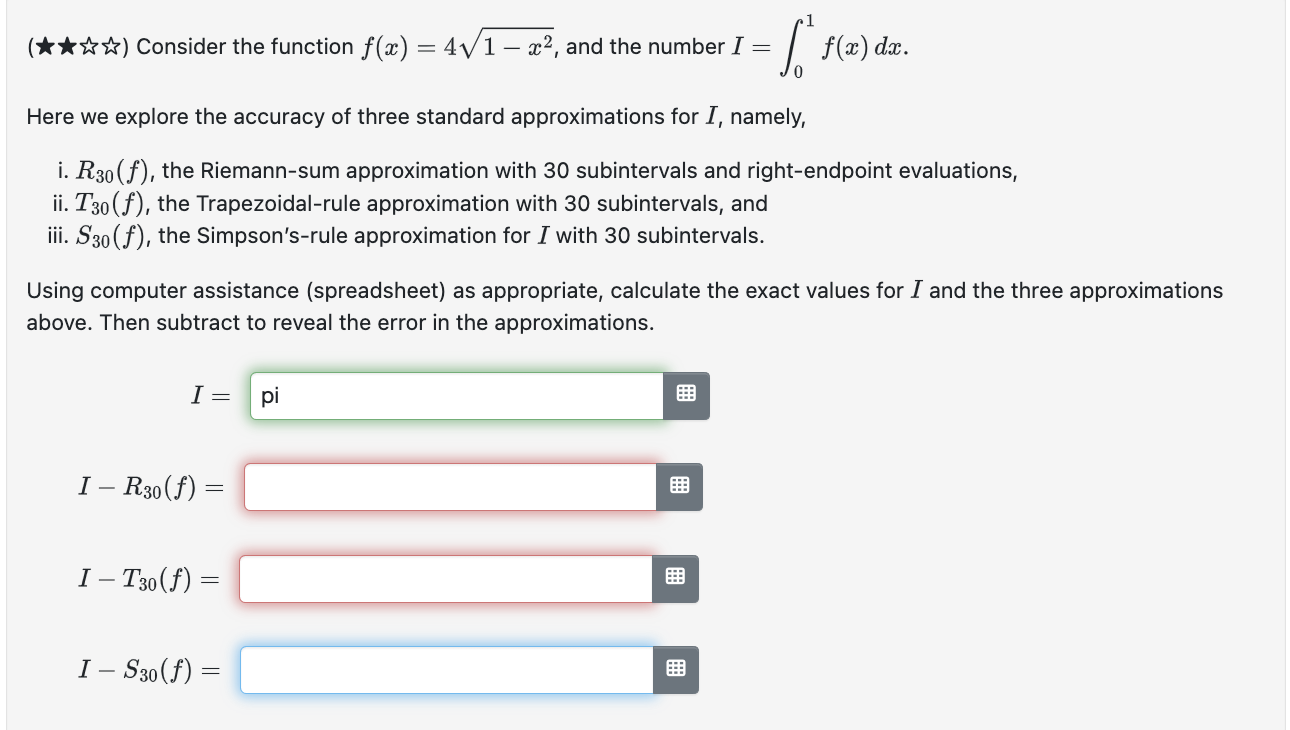The image size is (1290, 730).
Task: Launch the symbol palette for the first answer
Action: click(x=687, y=395)
